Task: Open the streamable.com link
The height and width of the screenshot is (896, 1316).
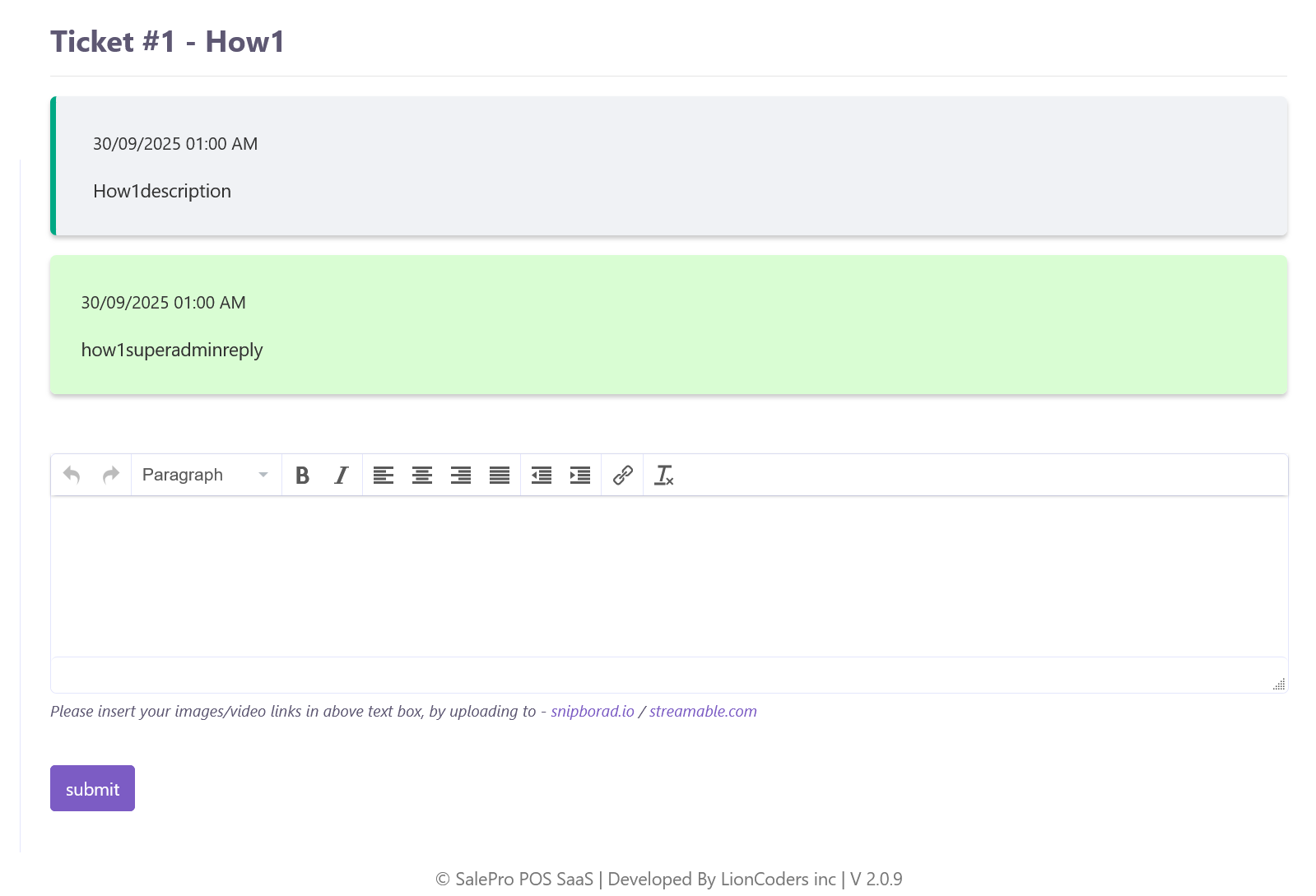Action: click(x=703, y=711)
